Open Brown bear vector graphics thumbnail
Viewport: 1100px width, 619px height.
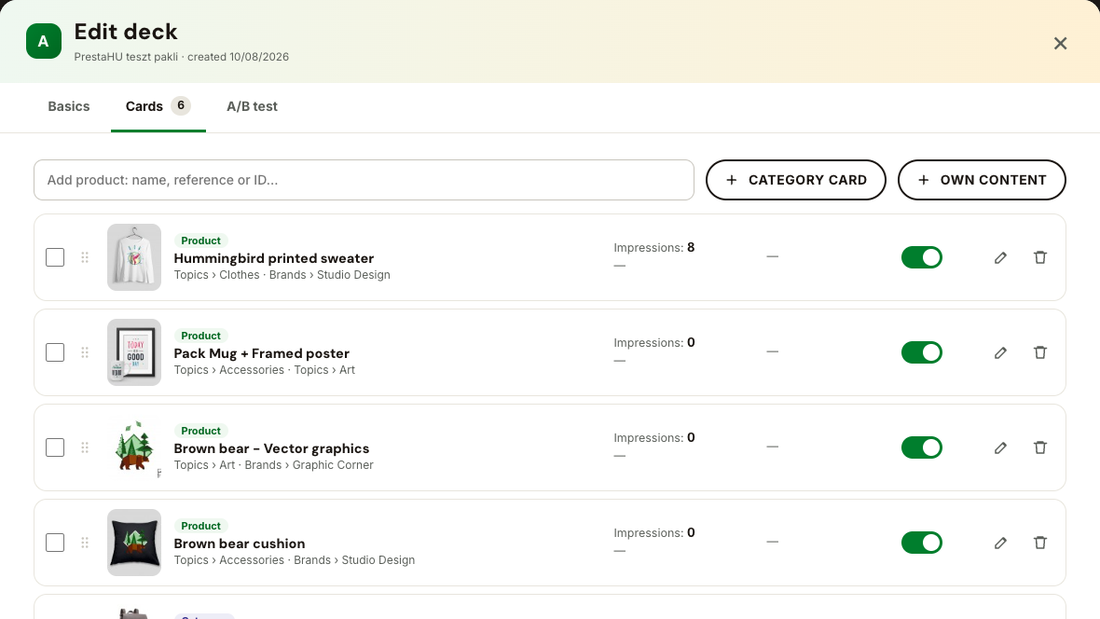tap(134, 448)
